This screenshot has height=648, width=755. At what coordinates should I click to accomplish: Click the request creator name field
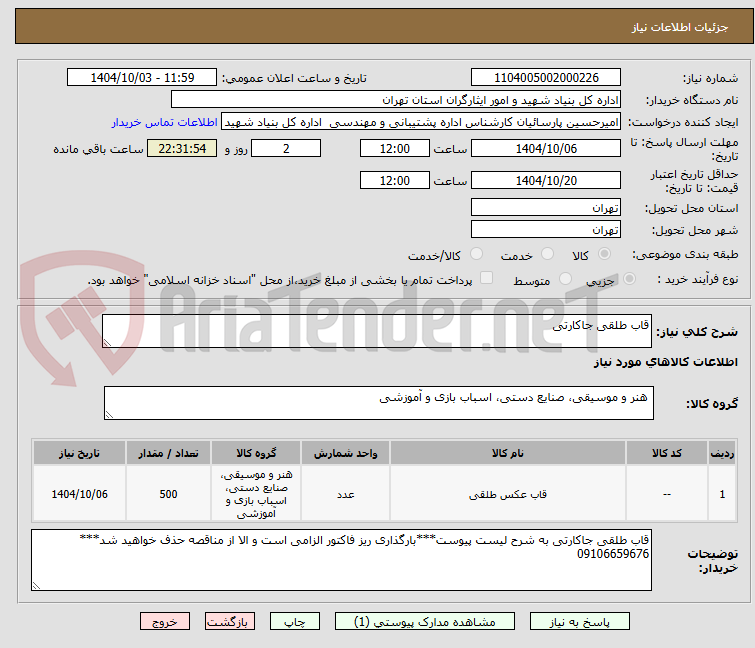[421, 122]
